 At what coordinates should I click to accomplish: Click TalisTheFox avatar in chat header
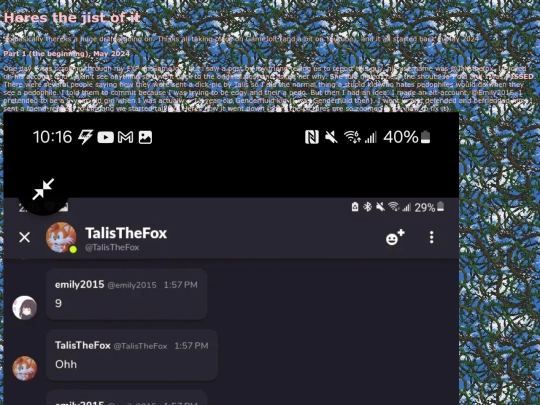61,237
